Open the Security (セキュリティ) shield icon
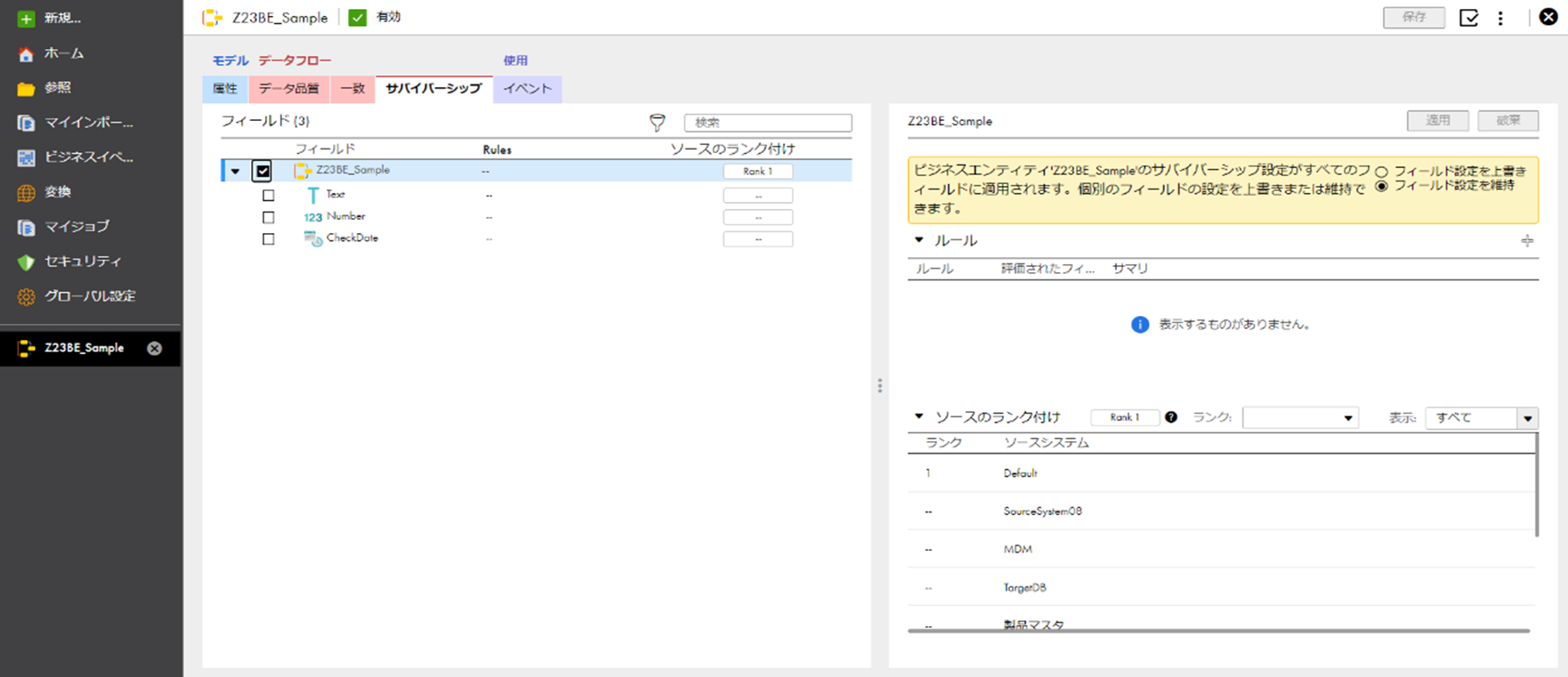1568x677 pixels. point(26,262)
